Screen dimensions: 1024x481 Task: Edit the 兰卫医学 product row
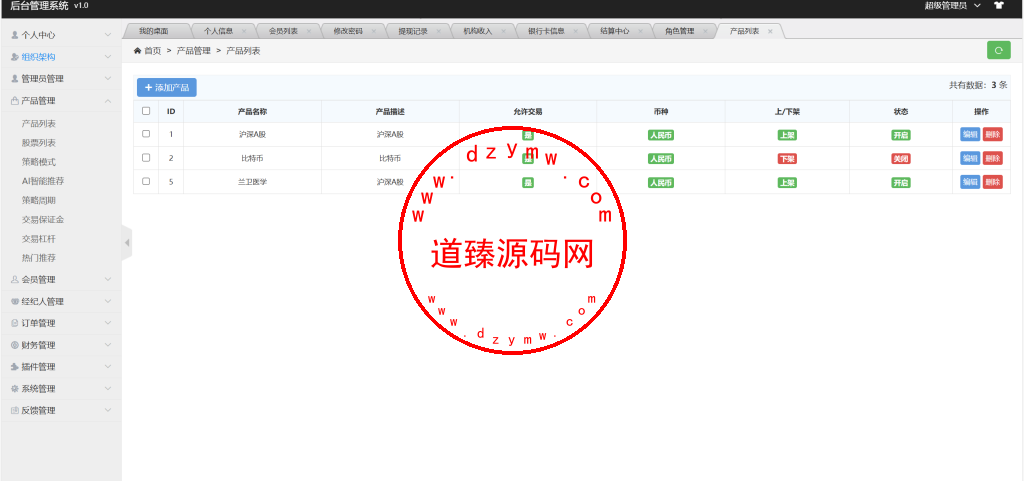pos(970,182)
